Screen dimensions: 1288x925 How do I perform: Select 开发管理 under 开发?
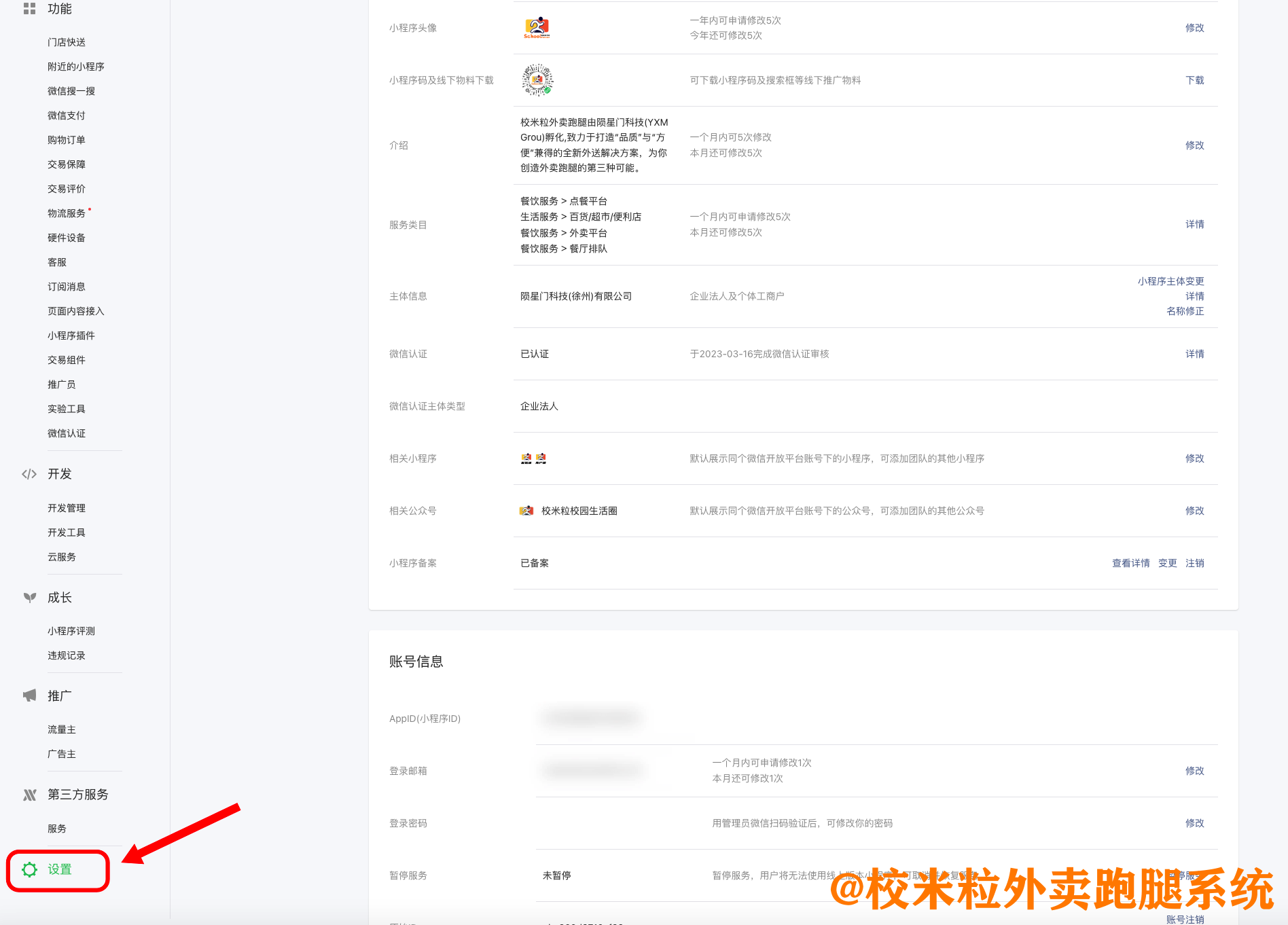coord(67,507)
